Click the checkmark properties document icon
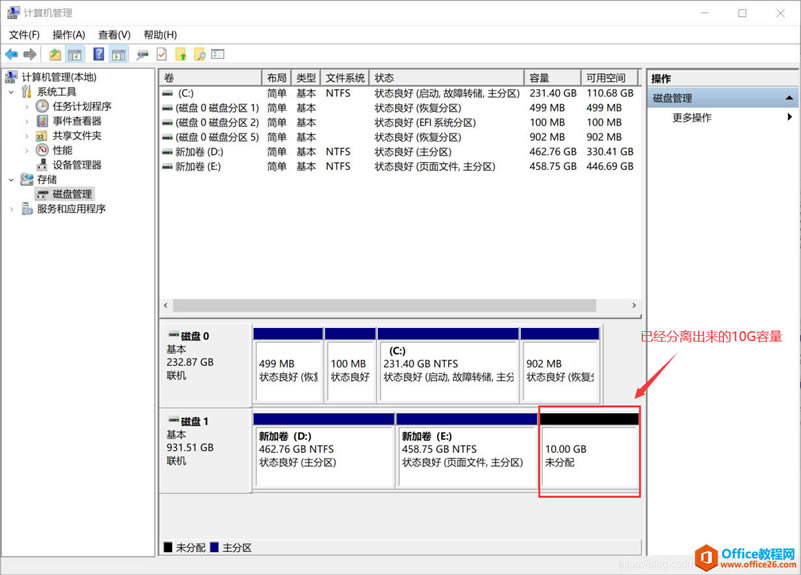This screenshot has height=575, width=801. click(x=161, y=54)
